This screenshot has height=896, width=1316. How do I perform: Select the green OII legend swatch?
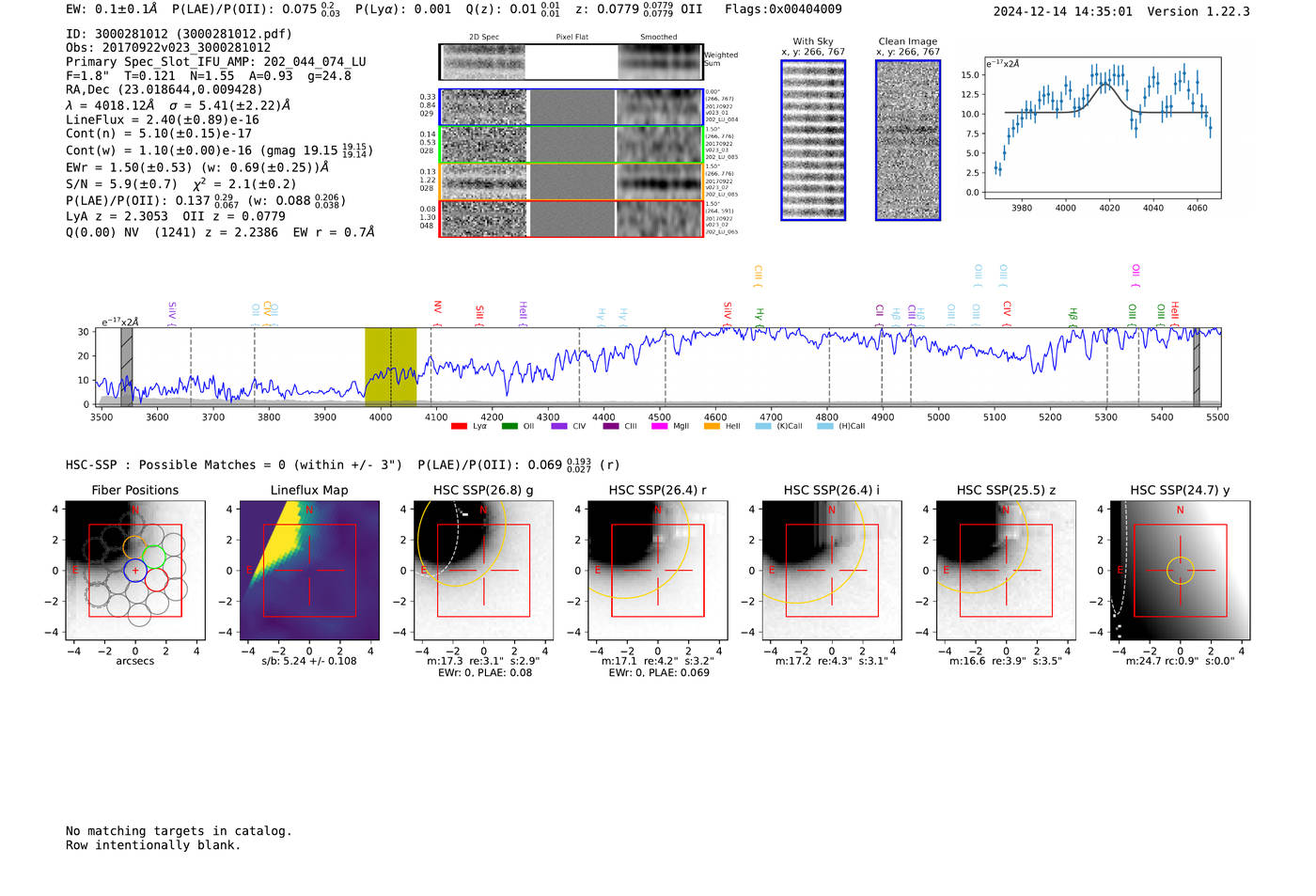[x=509, y=426]
